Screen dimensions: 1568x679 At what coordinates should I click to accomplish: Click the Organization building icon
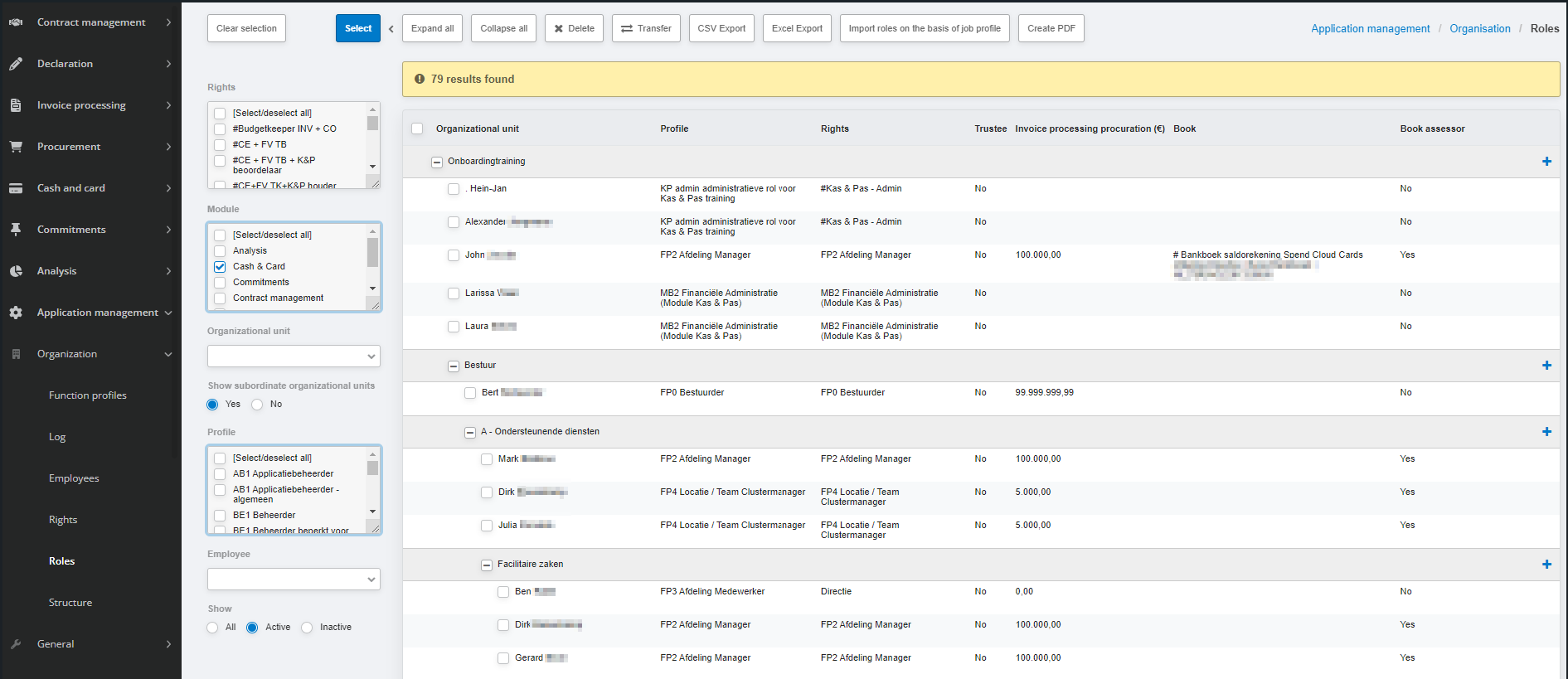tap(16, 354)
